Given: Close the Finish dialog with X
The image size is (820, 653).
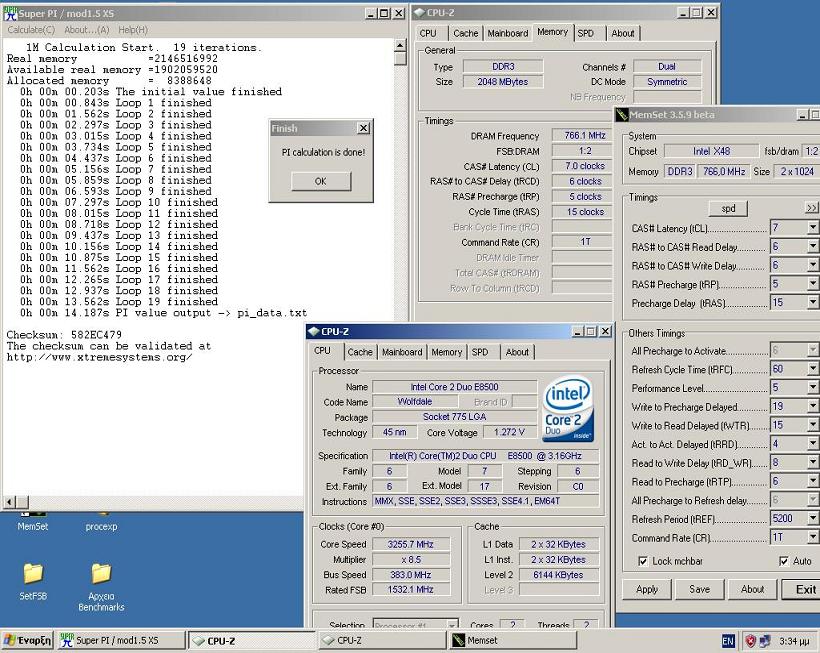Looking at the screenshot, I should (363, 128).
